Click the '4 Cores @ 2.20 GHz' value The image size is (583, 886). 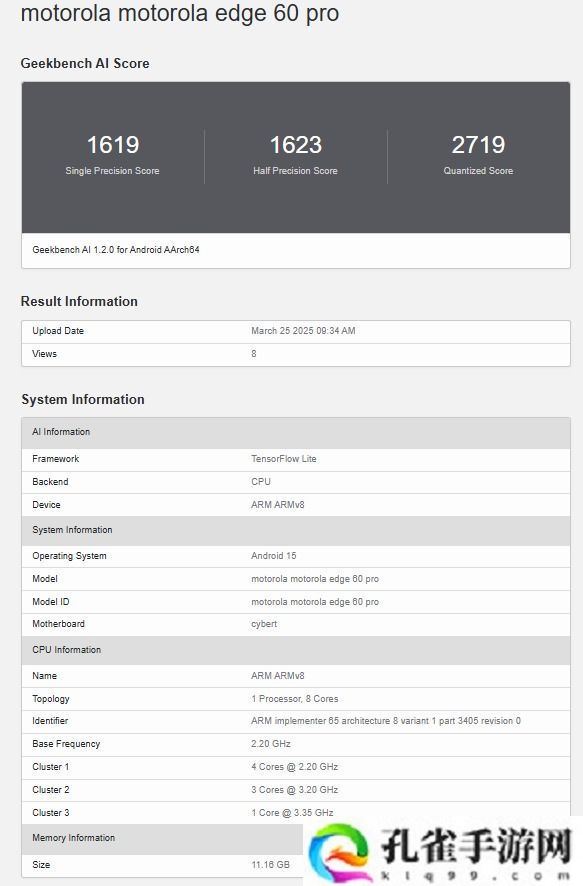click(x=295, y=767)
